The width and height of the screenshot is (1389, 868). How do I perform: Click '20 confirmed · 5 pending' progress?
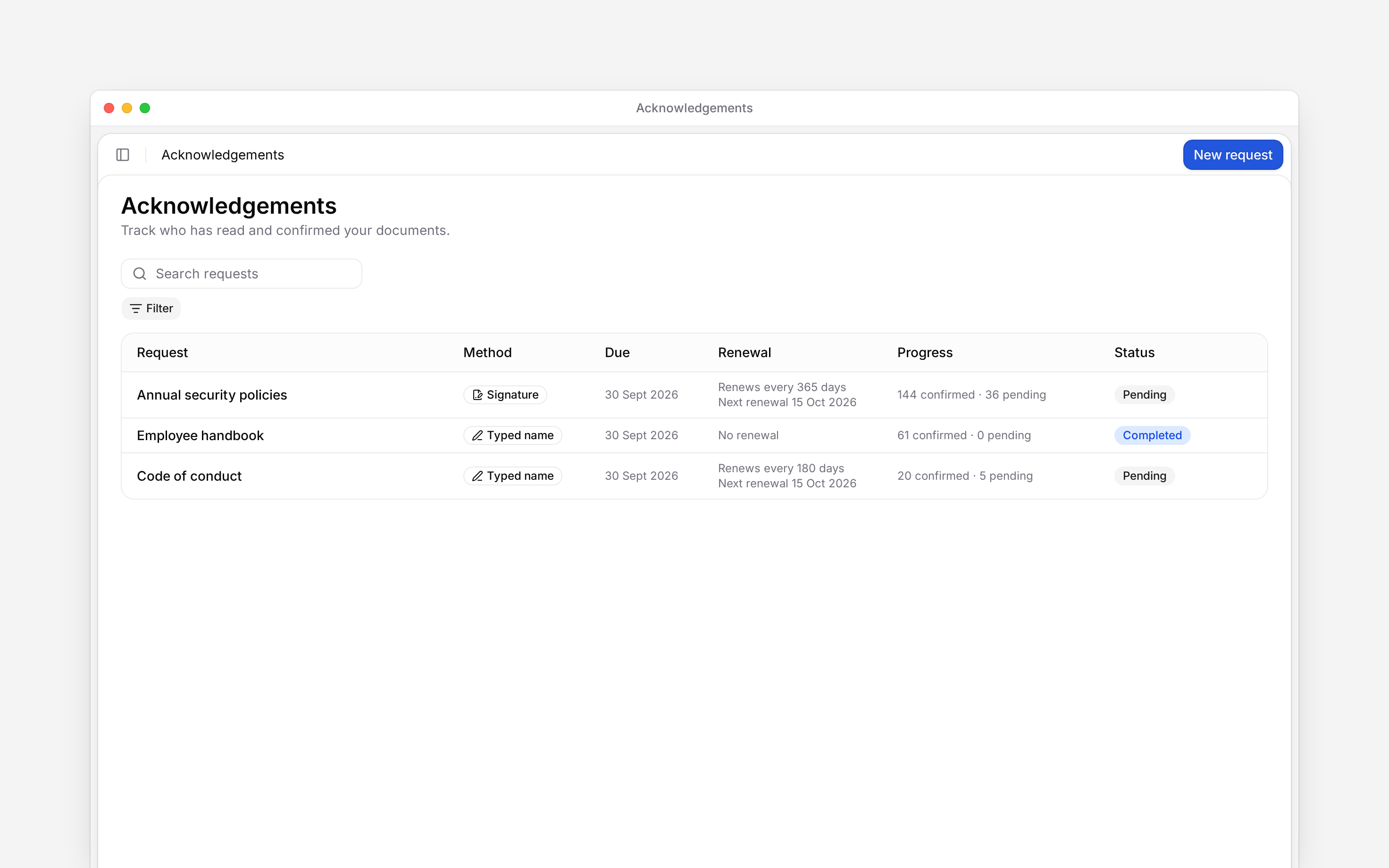(x=965, y=476)
